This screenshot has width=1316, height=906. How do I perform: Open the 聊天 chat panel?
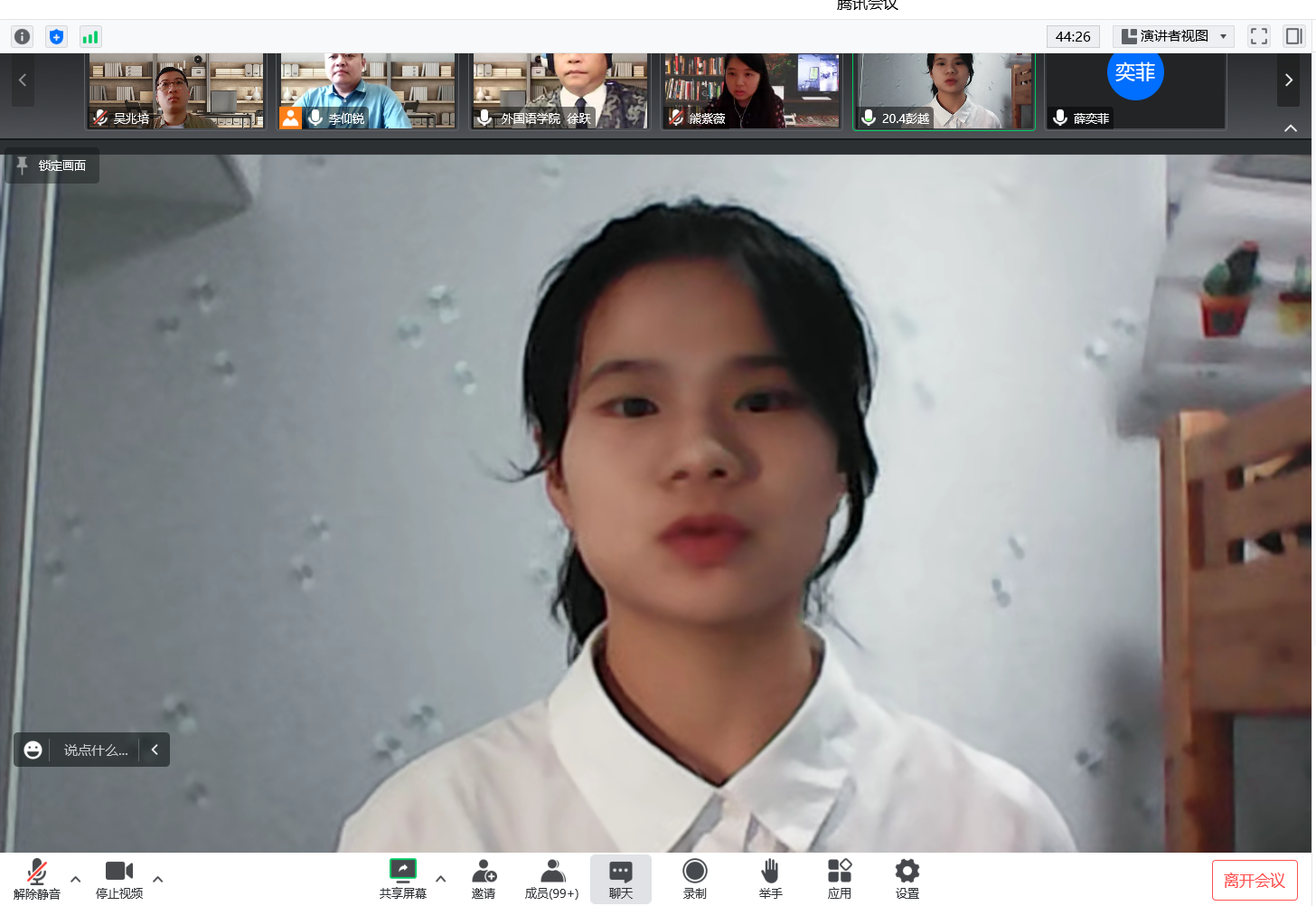coord(621,878)
